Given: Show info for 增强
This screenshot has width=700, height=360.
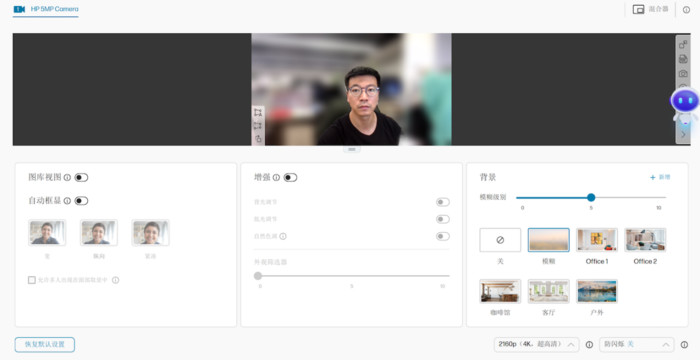Looking at the screenshot, I should pyautogui.click(x=276, y=178).
